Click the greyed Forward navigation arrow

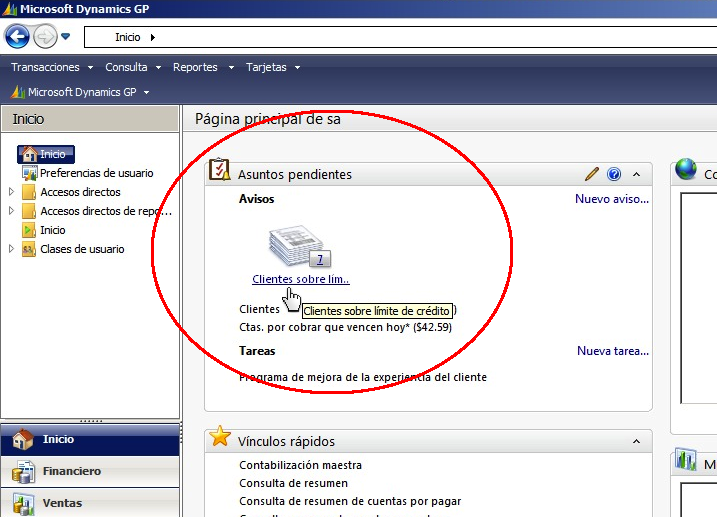[x=45, y=37]
